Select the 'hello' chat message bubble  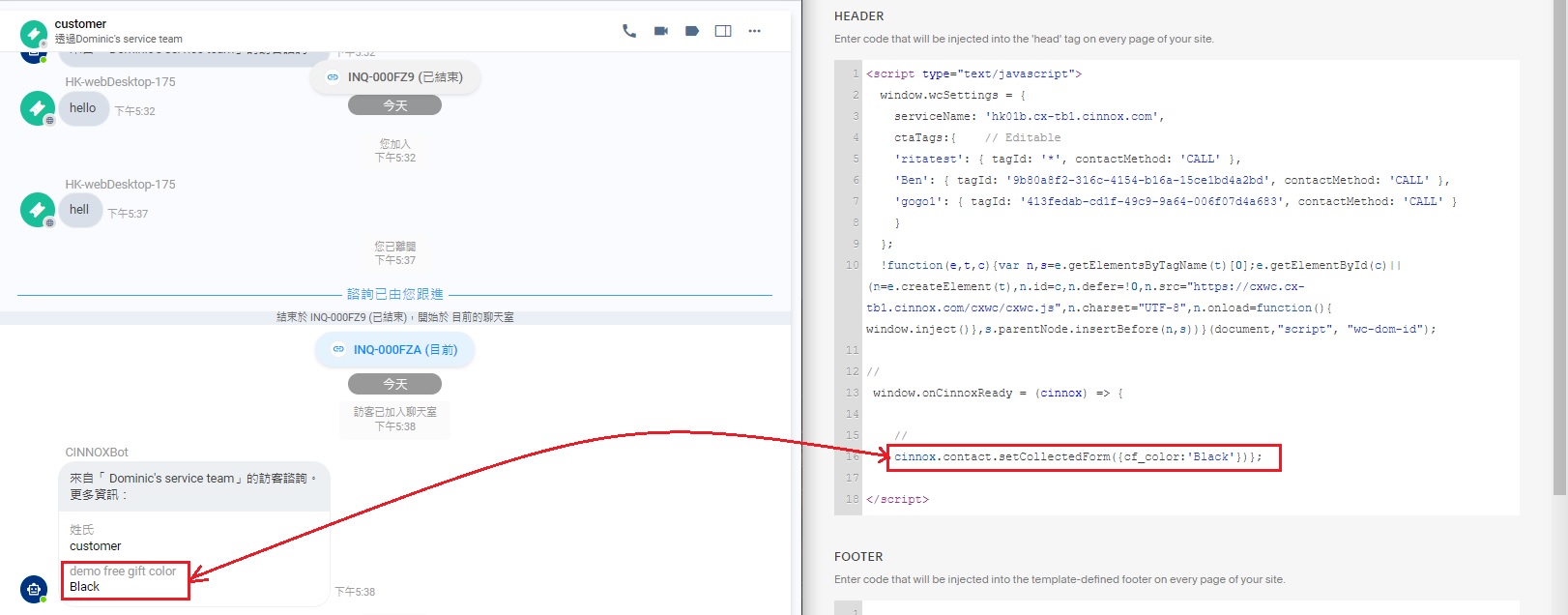coord(83,108)
